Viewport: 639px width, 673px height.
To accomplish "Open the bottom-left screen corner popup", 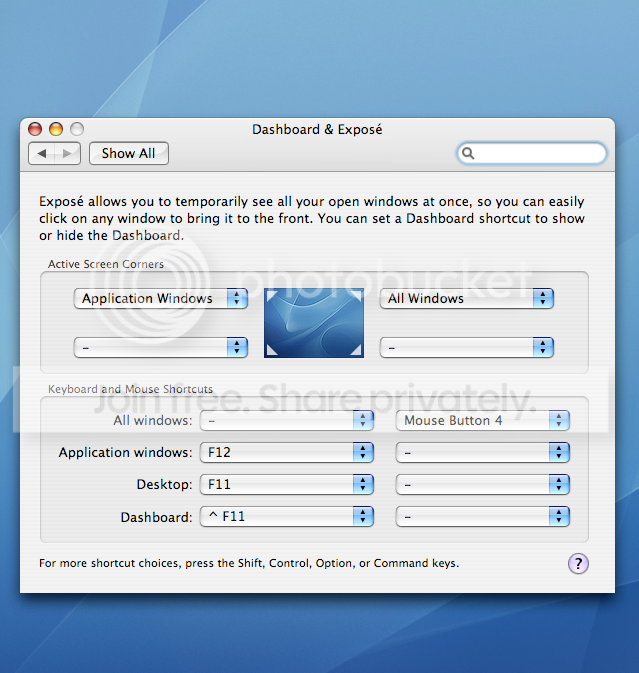I will (161, 347).
